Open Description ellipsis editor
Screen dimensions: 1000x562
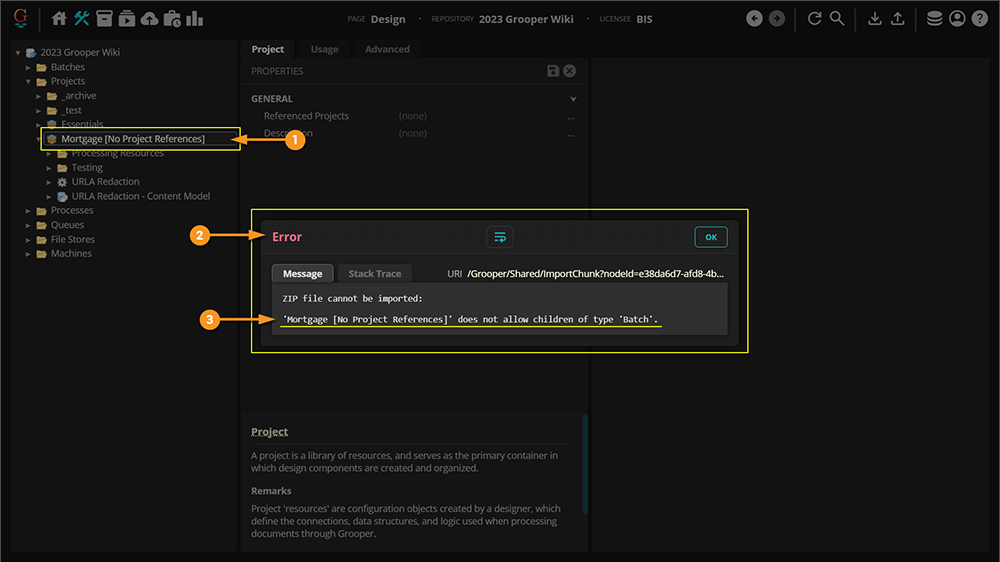click(571, 134)
